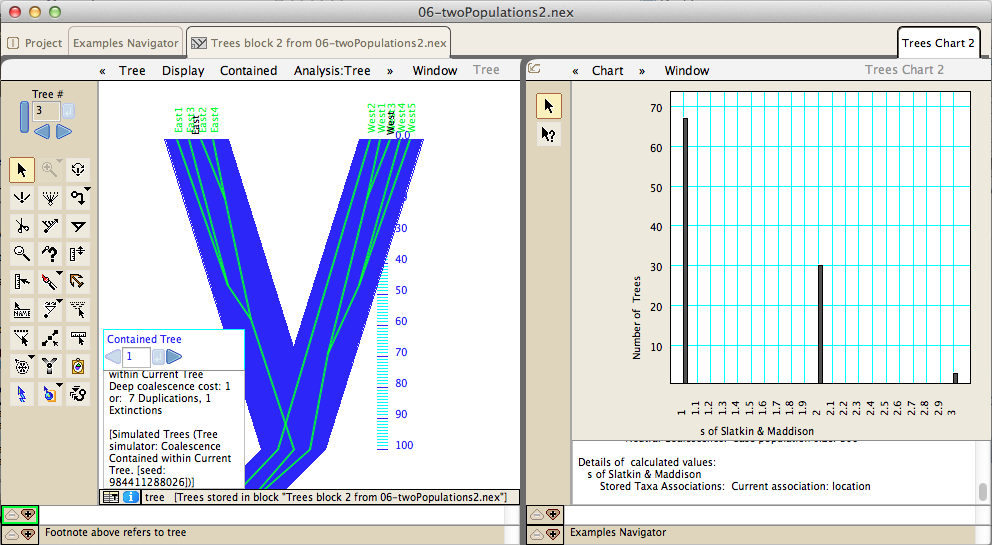Select the arrow tool in the tree palette
Image resolution: width=992 pixels, height=545 pixels.
[22, 170]
